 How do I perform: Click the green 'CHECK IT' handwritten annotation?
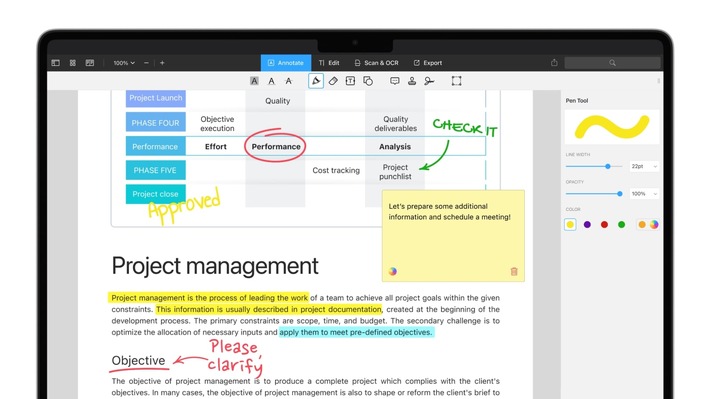pos(465,127)
